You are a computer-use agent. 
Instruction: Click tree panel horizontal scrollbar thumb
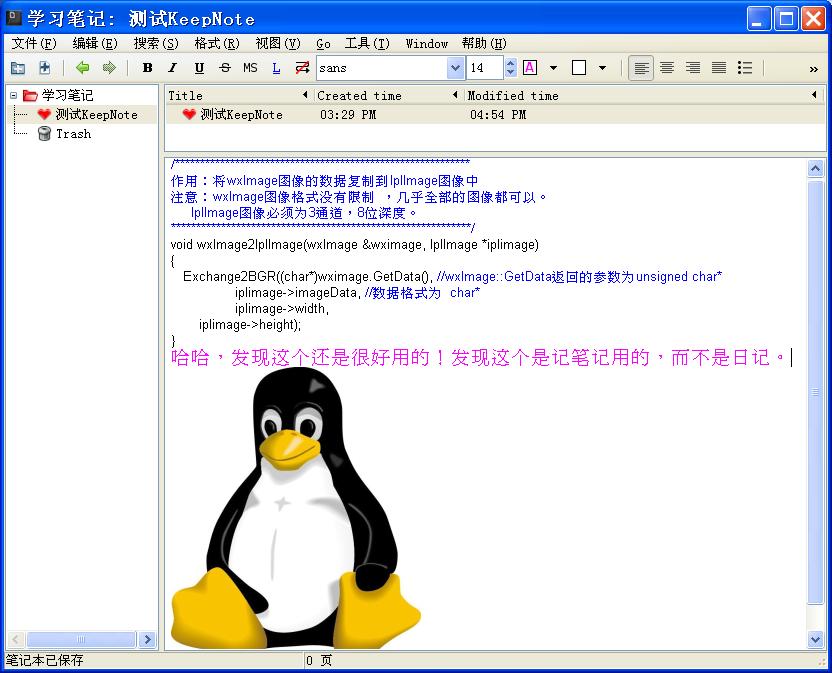81,640
